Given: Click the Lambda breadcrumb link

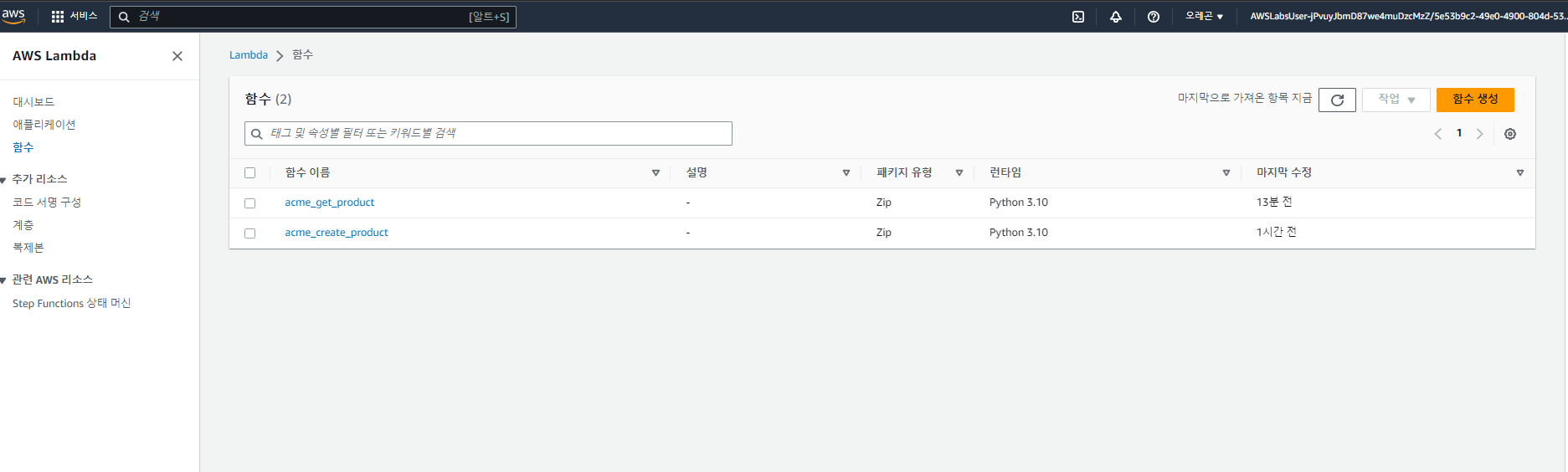Looking at the screenshot, I should (x=249, y=55).
